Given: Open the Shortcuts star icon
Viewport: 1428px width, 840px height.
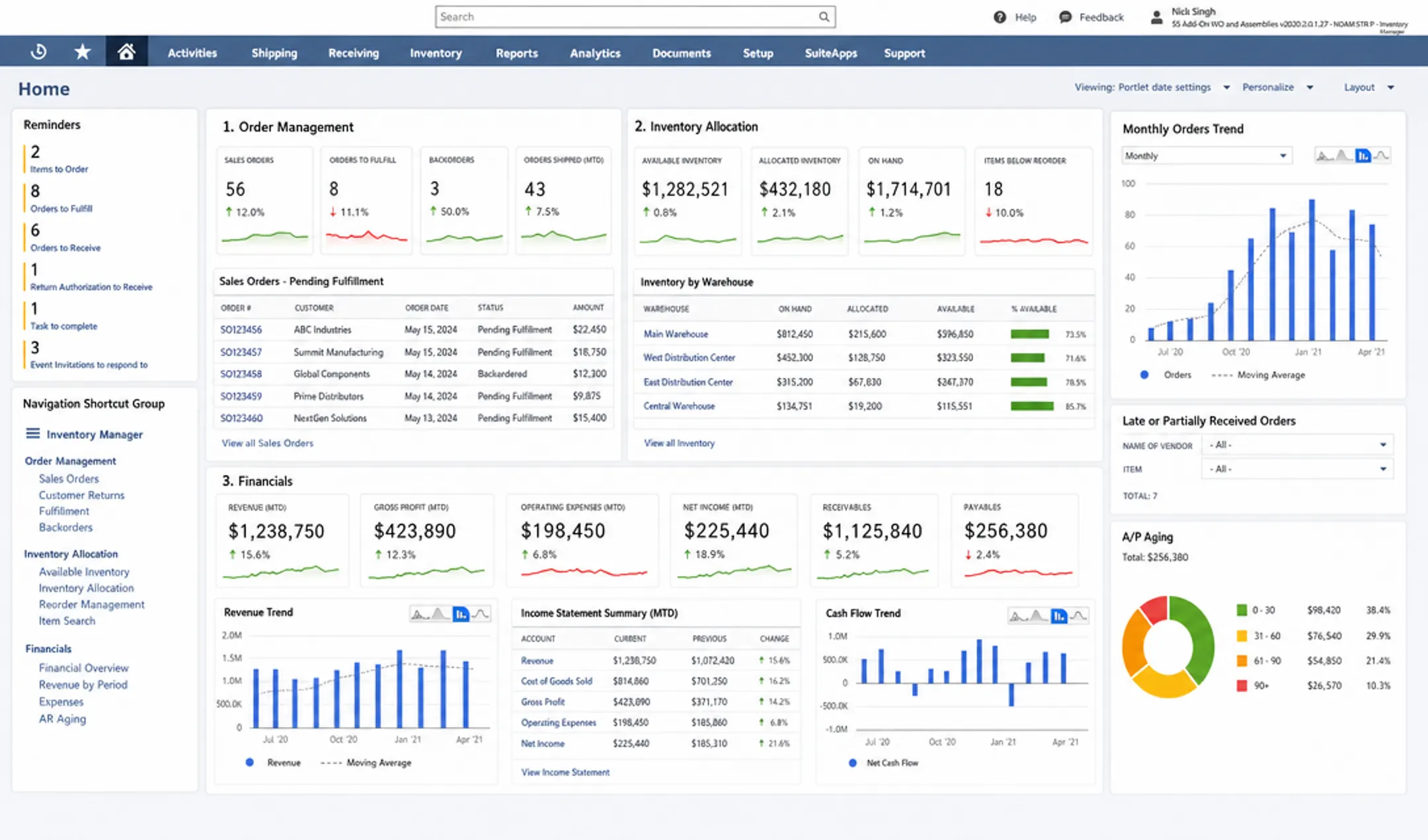Looking at the screenshot, I should pos(82,52).
